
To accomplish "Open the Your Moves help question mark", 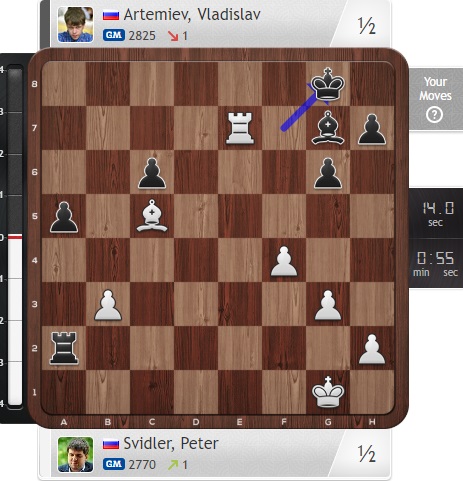I will [434, 115].
